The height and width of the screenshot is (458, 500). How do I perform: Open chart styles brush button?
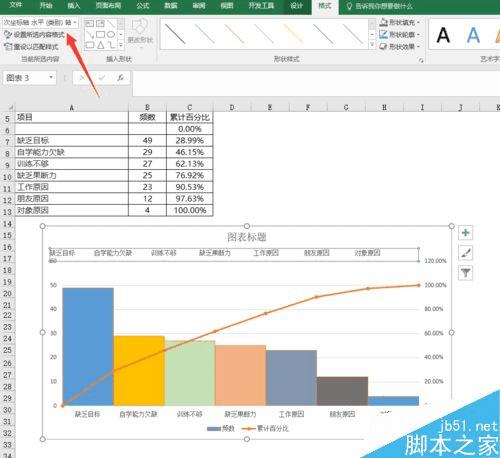pyautogui.click(x=465, y=253)
